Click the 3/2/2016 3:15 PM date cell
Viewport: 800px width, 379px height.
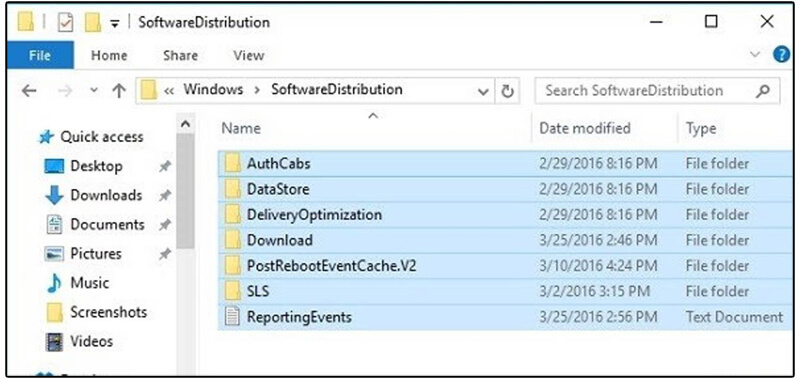(x=594, y=291)
